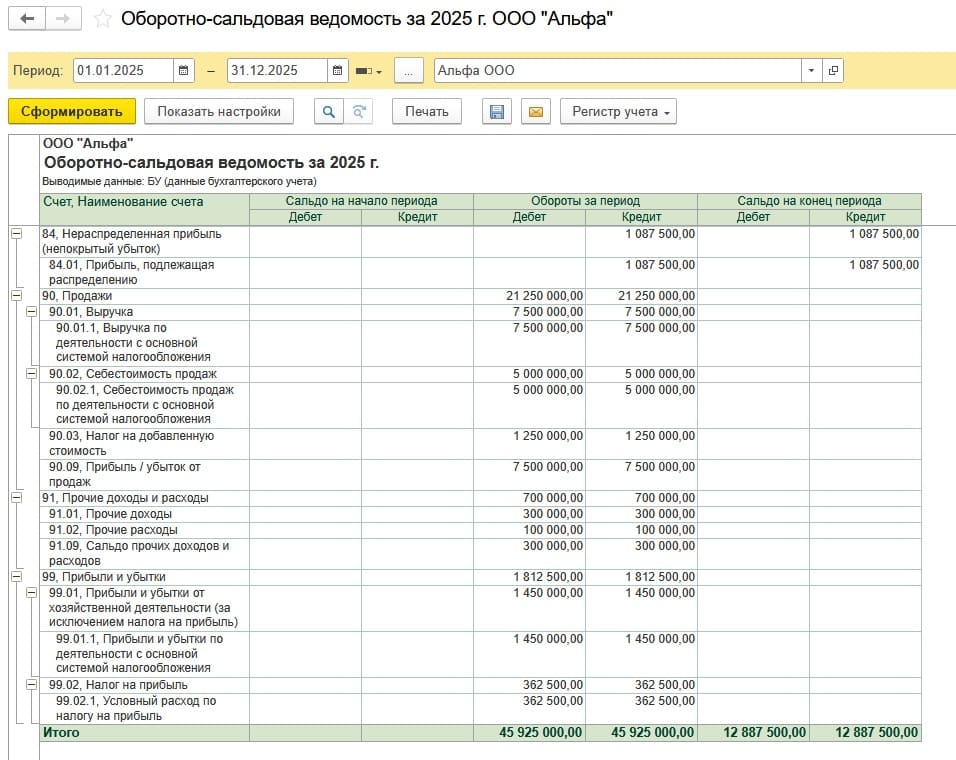Open the organization dropdown list
This screenshot has height=760, width=956.
click(810, 71)
